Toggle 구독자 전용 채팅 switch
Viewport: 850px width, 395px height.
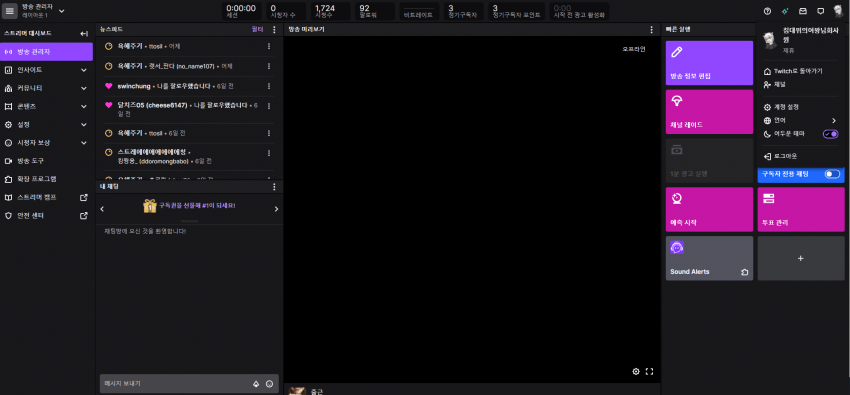point(832,174)
